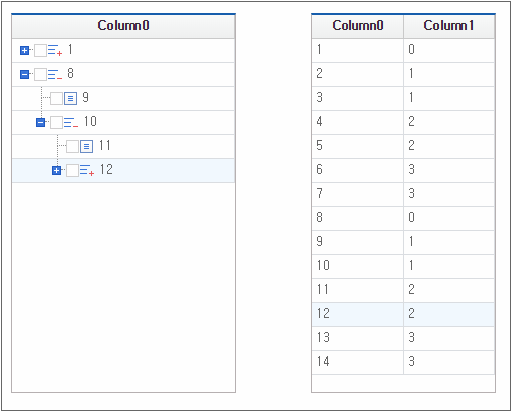This screenshot has width=511, height=411.
Task: Check the checkbox for tree item 1
Action: tap(40, 50)
